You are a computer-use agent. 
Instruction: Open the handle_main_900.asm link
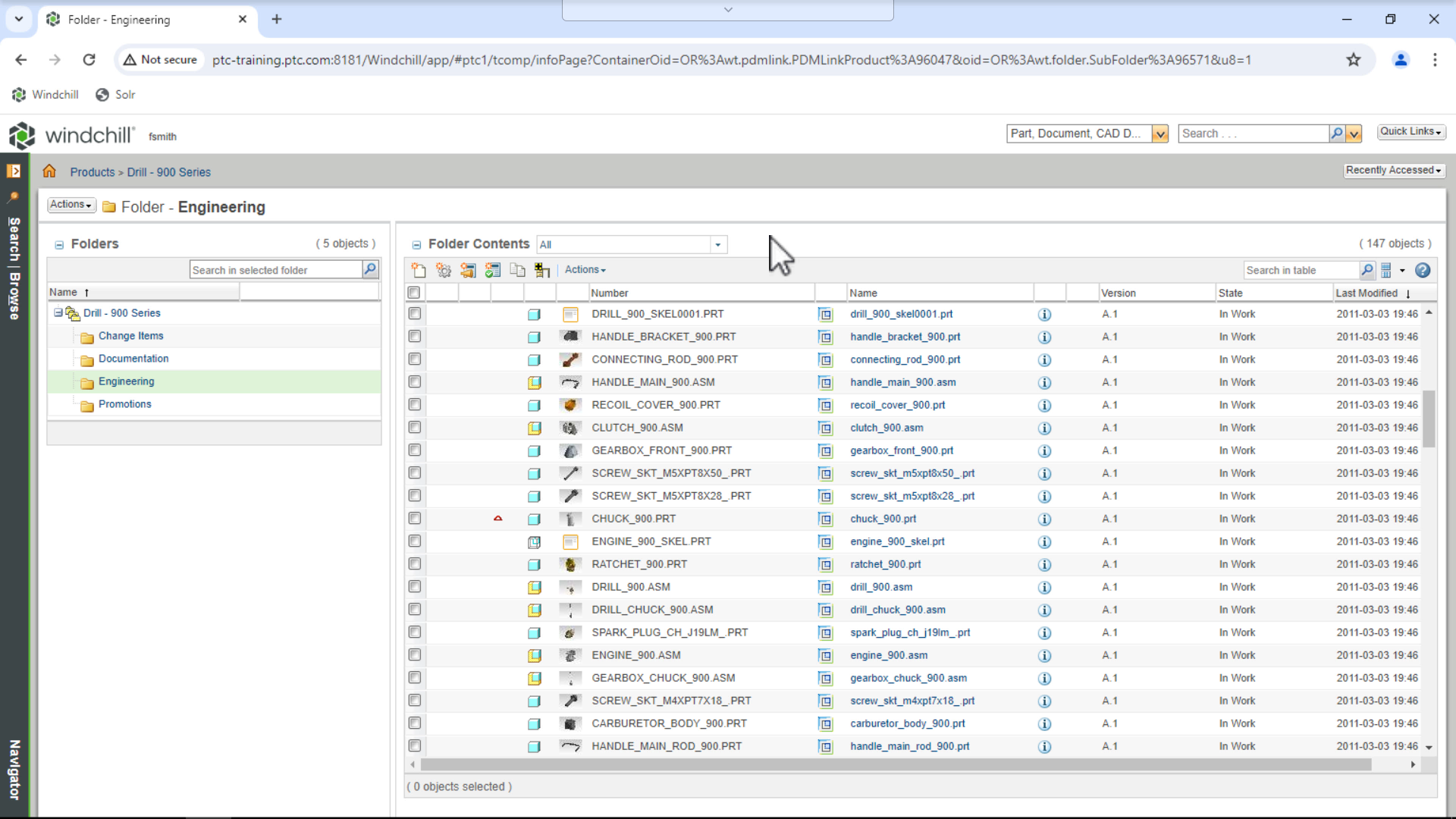[903, 382]
